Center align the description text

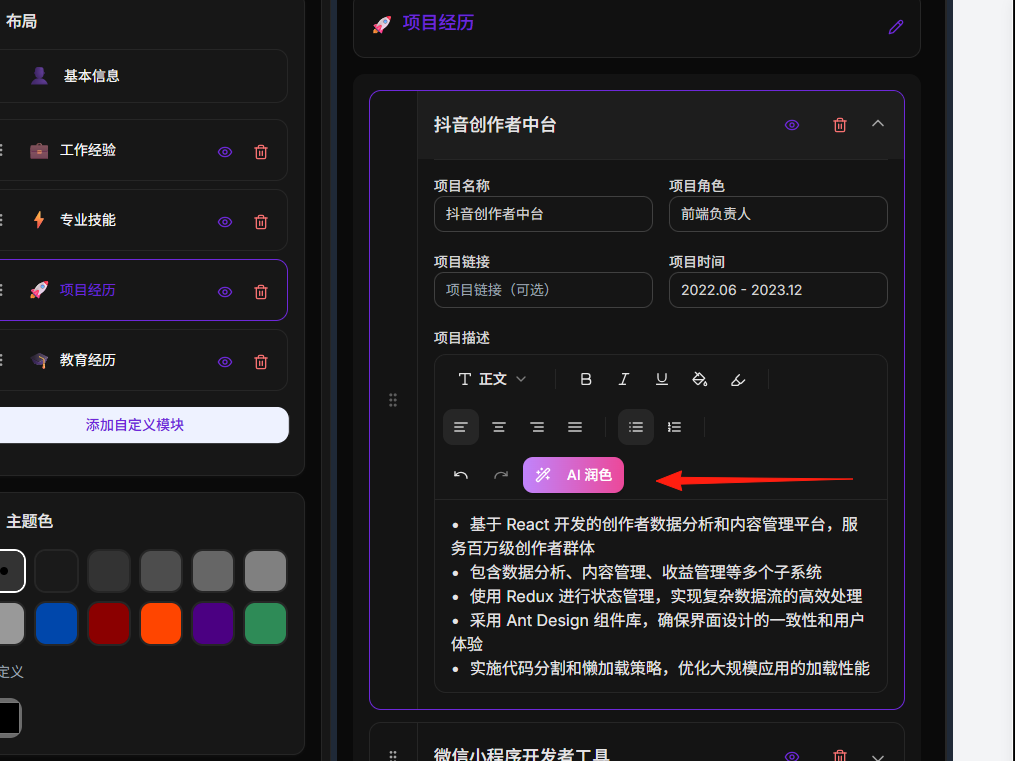tap(499, 427)
